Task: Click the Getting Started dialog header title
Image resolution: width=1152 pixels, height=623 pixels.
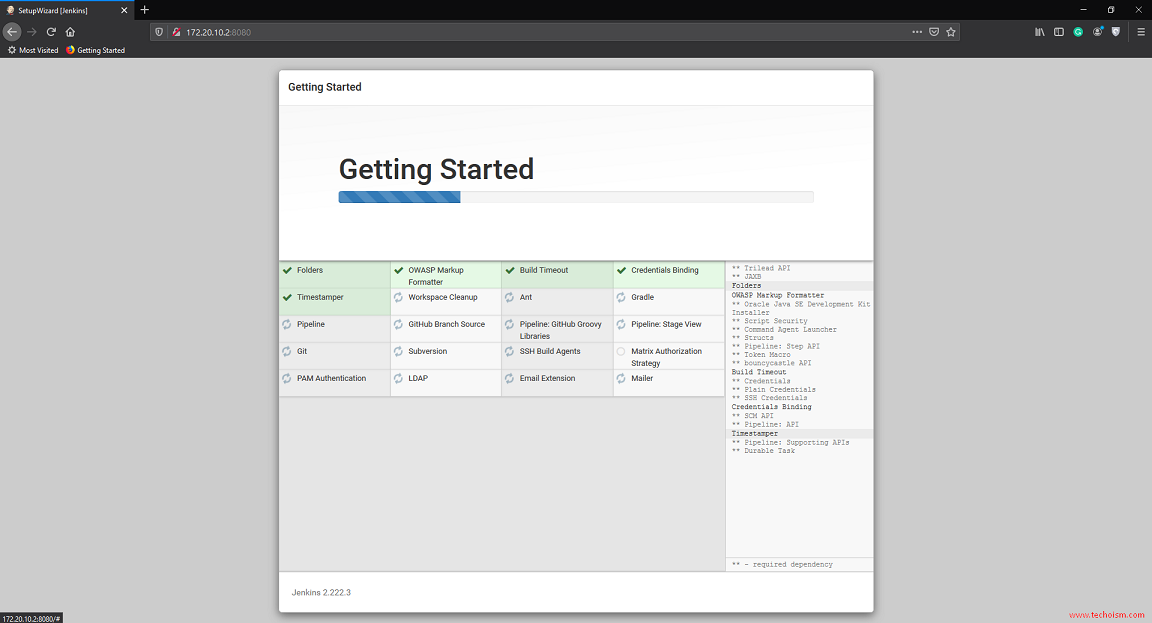Action: pos(325,87)
